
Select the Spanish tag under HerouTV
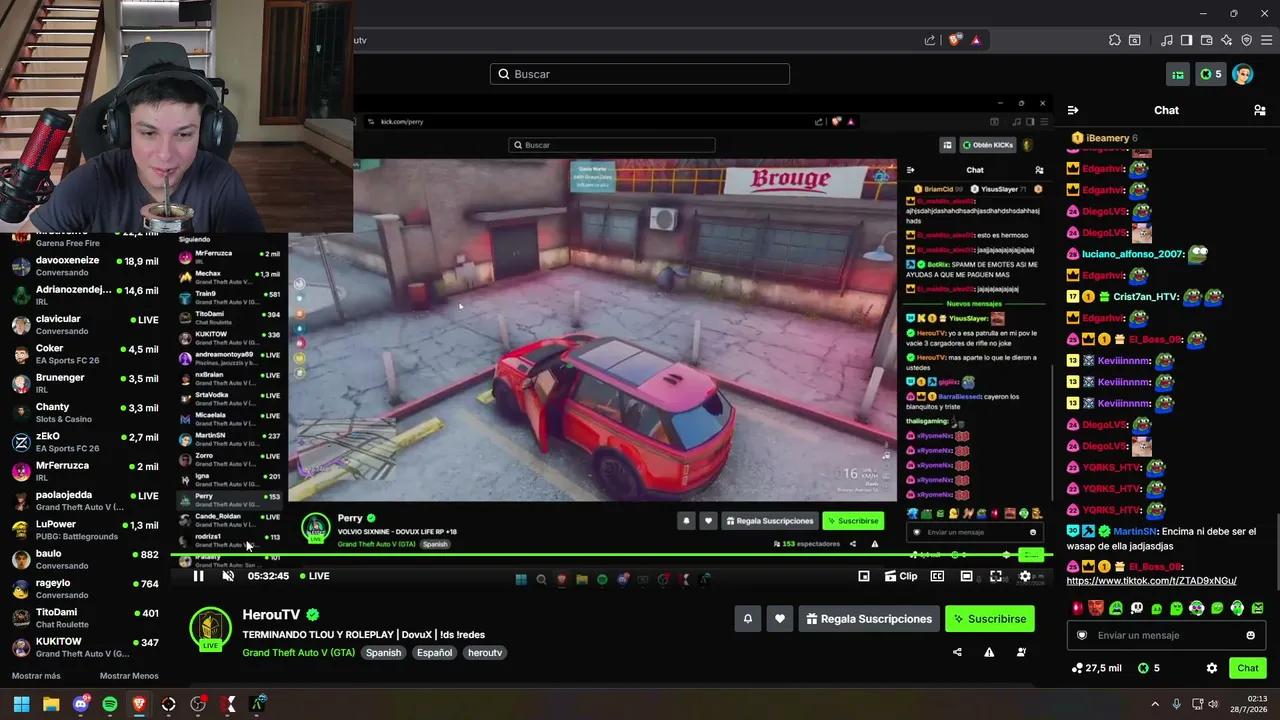(x=383, y=653)
